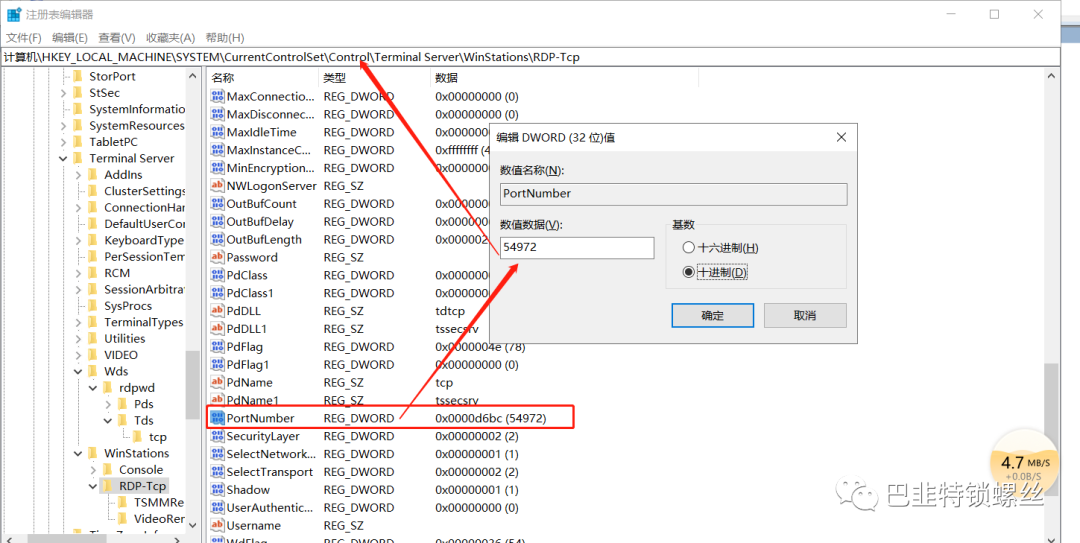Collapse the Terminal Server tree node

(63, 158)
